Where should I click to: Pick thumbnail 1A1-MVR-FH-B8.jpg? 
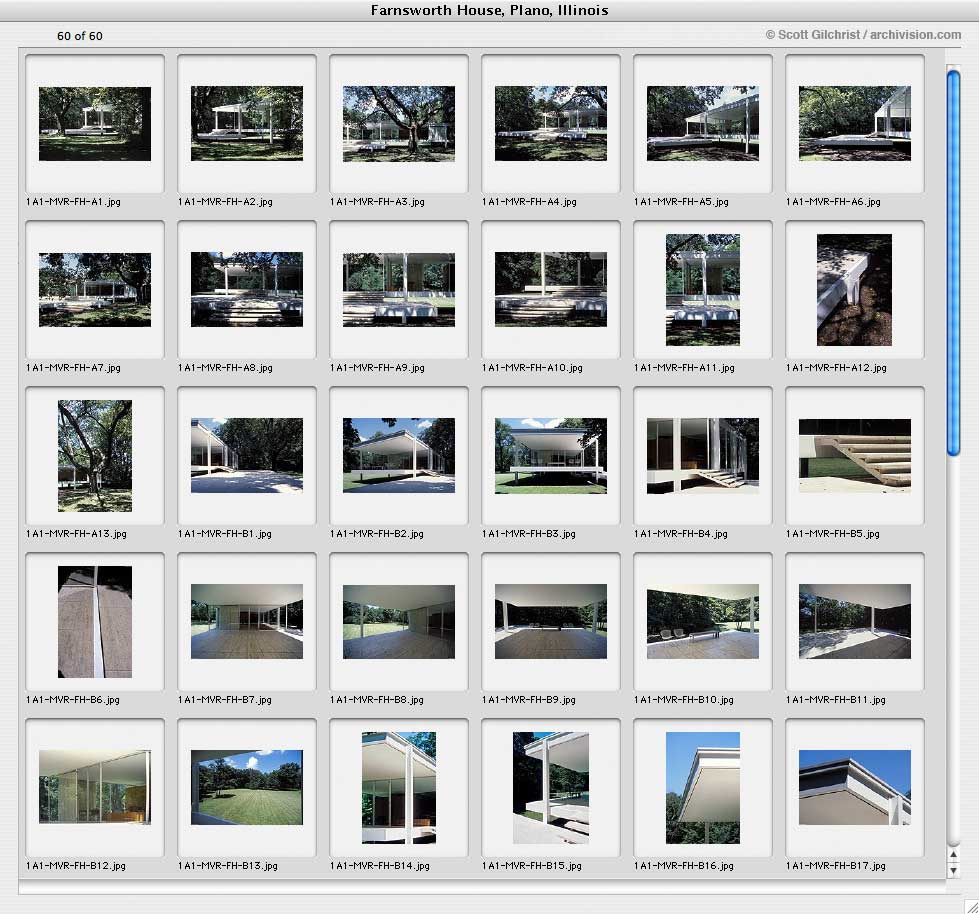click(x=399, y=622)
